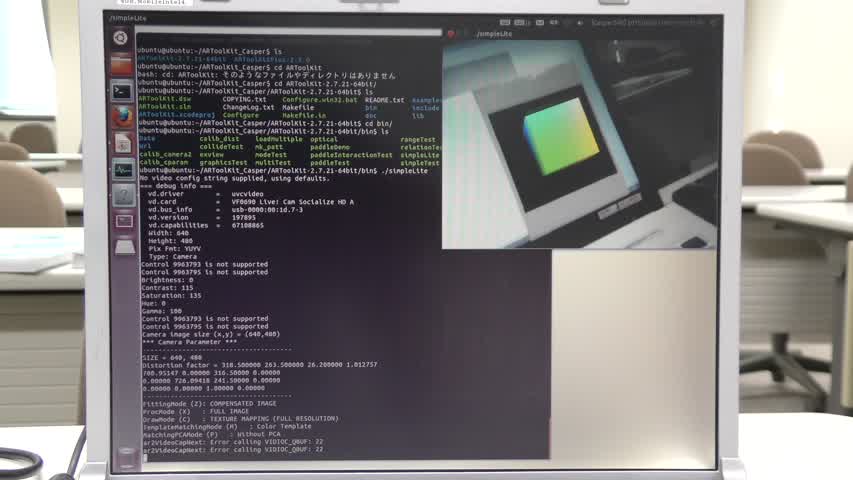Viewport: 853px width, 480px height.
Task: Open System Monitor launcher icon
Action: 123,170
